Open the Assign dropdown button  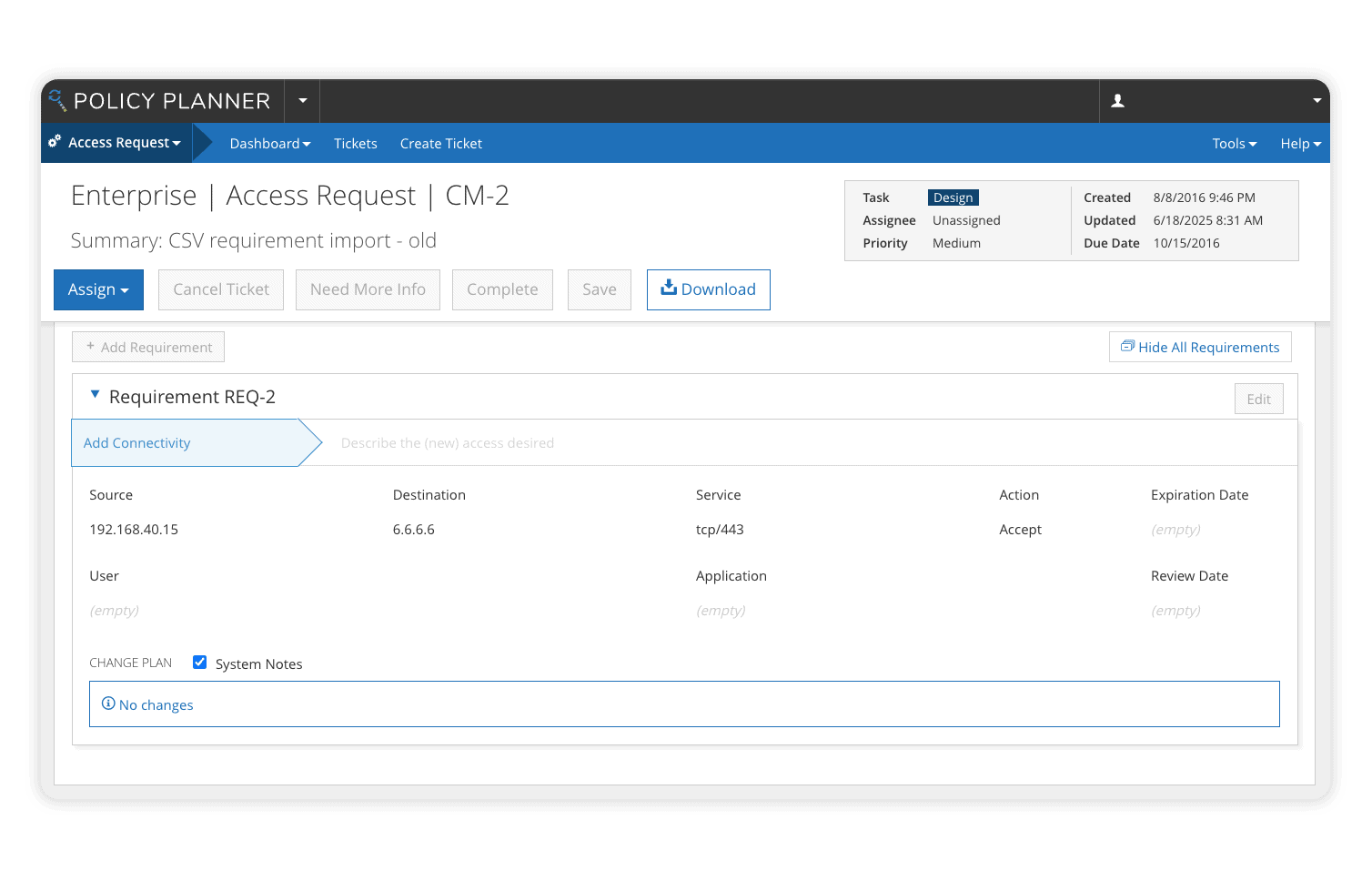click(98, 289)
